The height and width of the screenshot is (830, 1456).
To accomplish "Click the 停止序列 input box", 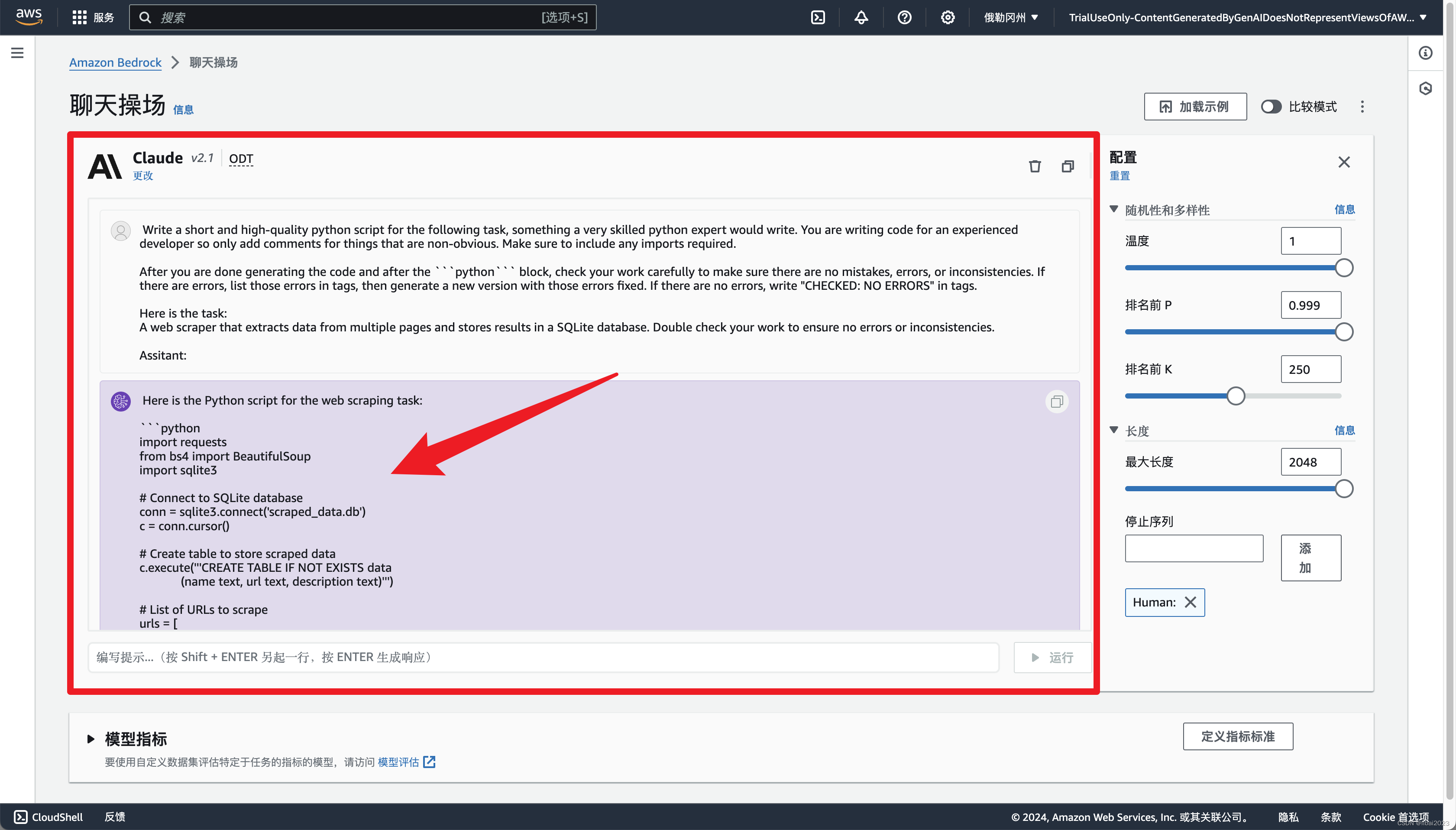I will [x=1194, y=548].
